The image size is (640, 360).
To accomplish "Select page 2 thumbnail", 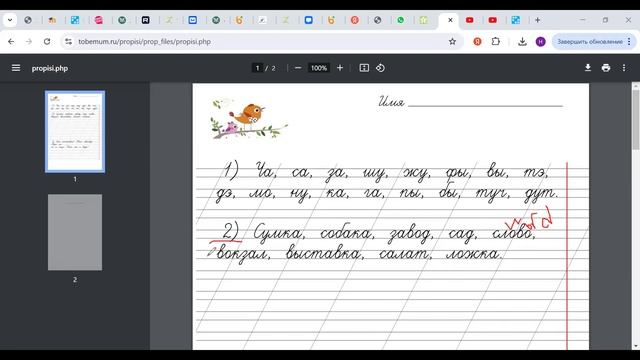I will click(75, 232).
